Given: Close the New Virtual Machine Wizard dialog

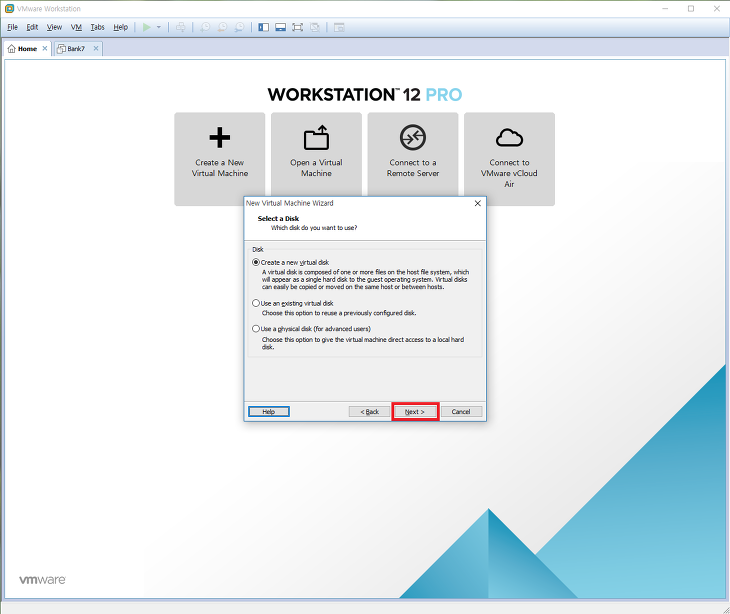Looking at the screenshot, I should [478, 203].
